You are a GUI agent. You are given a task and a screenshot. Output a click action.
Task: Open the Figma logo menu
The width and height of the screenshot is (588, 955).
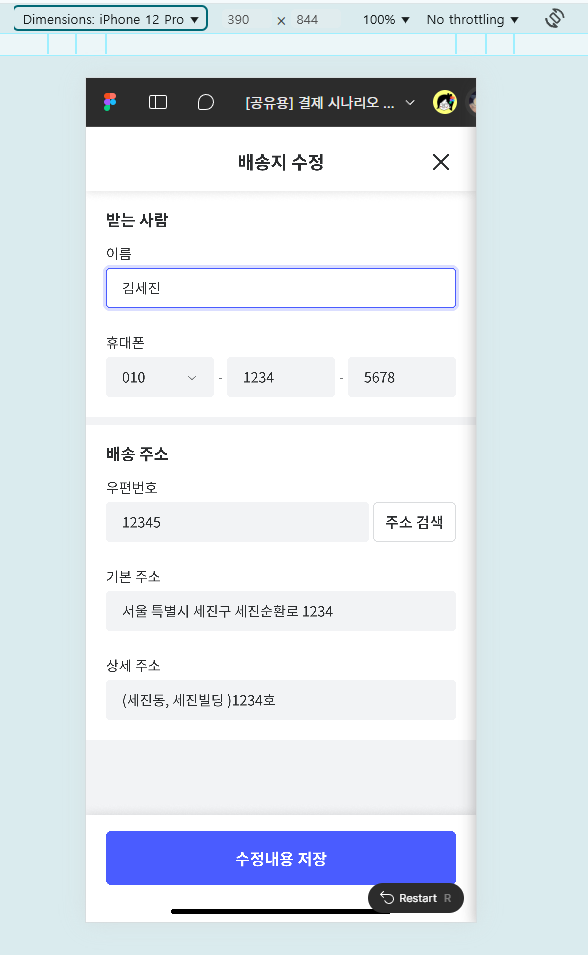point(110,102)
